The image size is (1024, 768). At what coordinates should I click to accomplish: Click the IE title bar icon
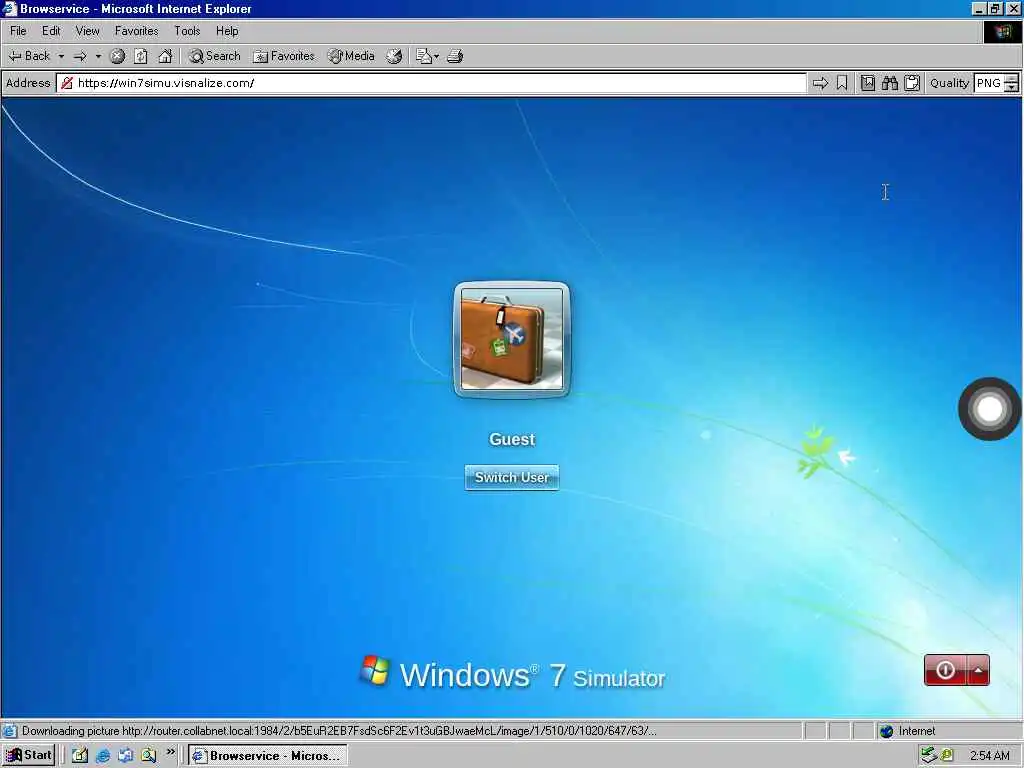tap(10, 8)
